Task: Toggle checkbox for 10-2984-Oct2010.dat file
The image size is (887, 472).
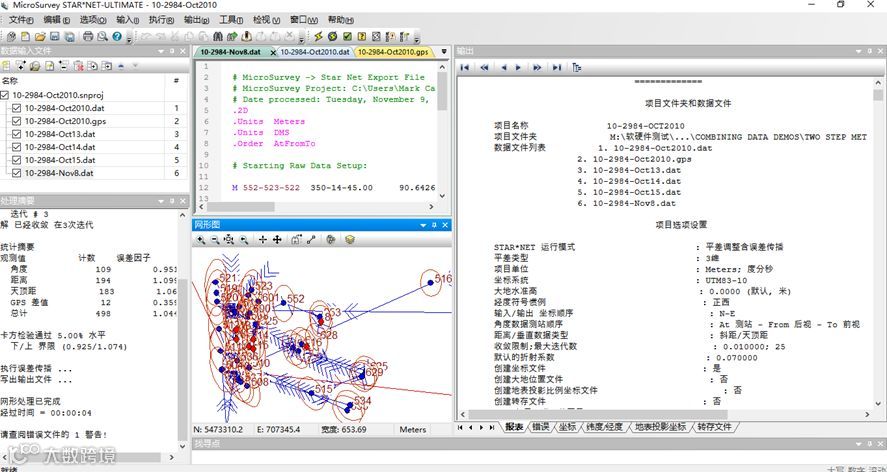Action: [16, 108]
